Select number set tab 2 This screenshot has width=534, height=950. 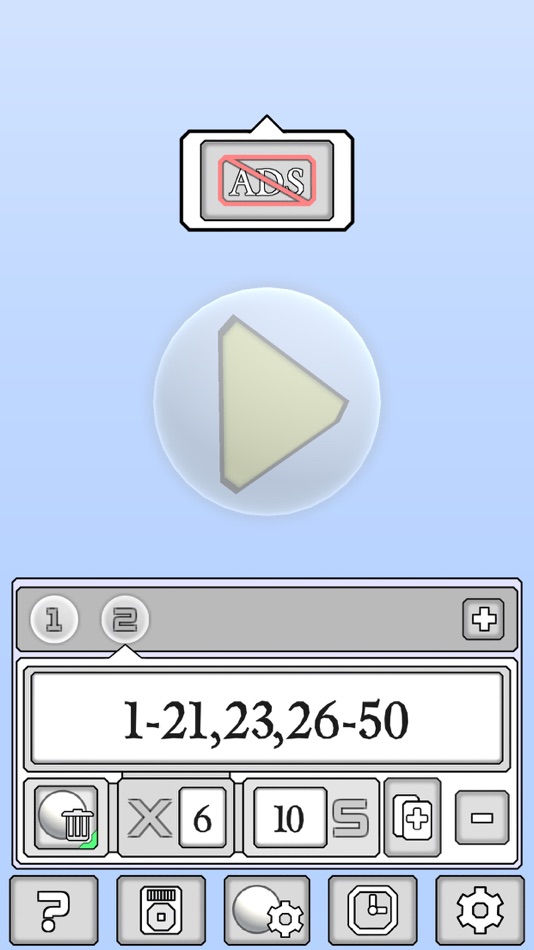[x=125, y=619]
